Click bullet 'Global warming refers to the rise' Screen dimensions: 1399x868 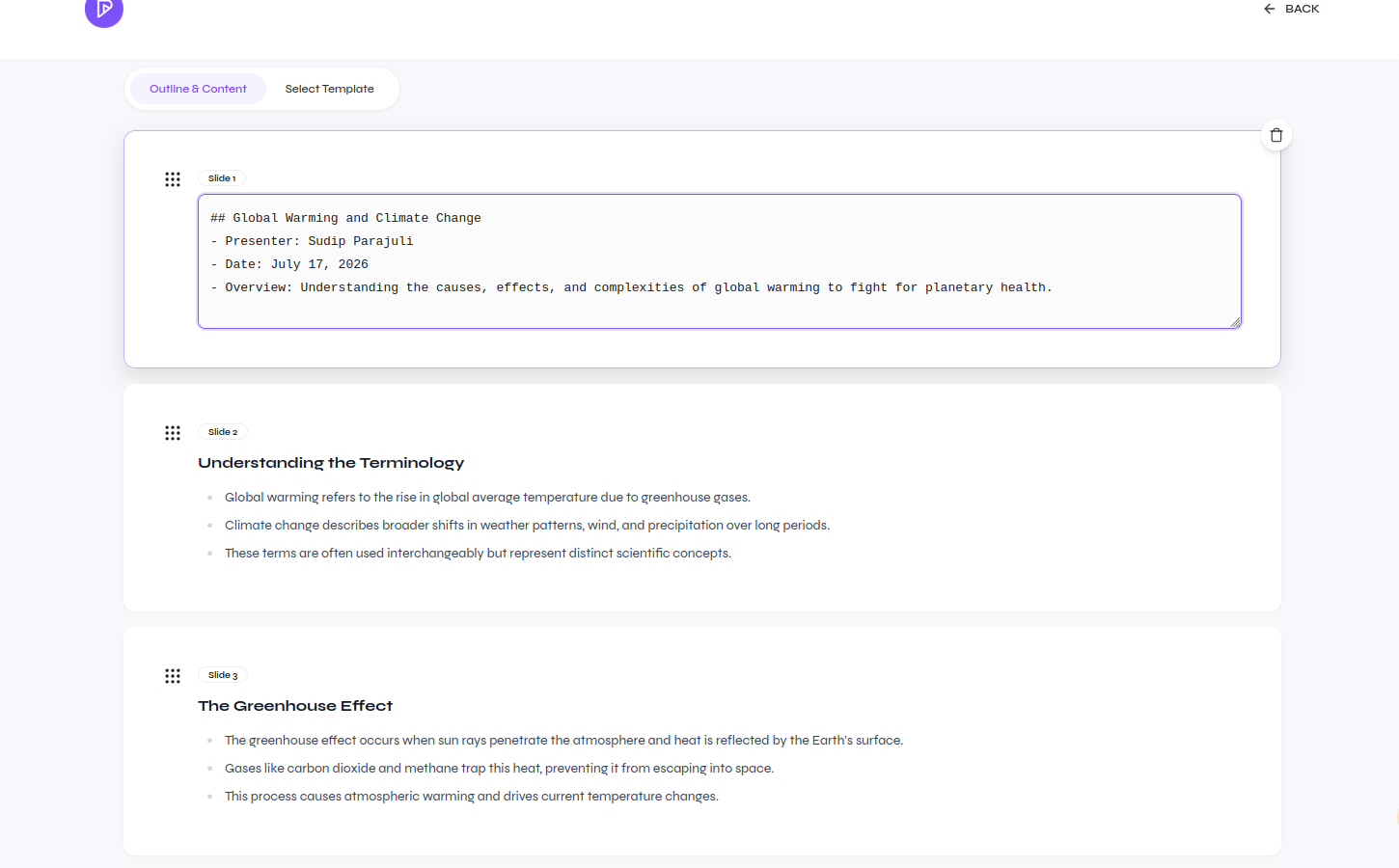coord(487,498)
